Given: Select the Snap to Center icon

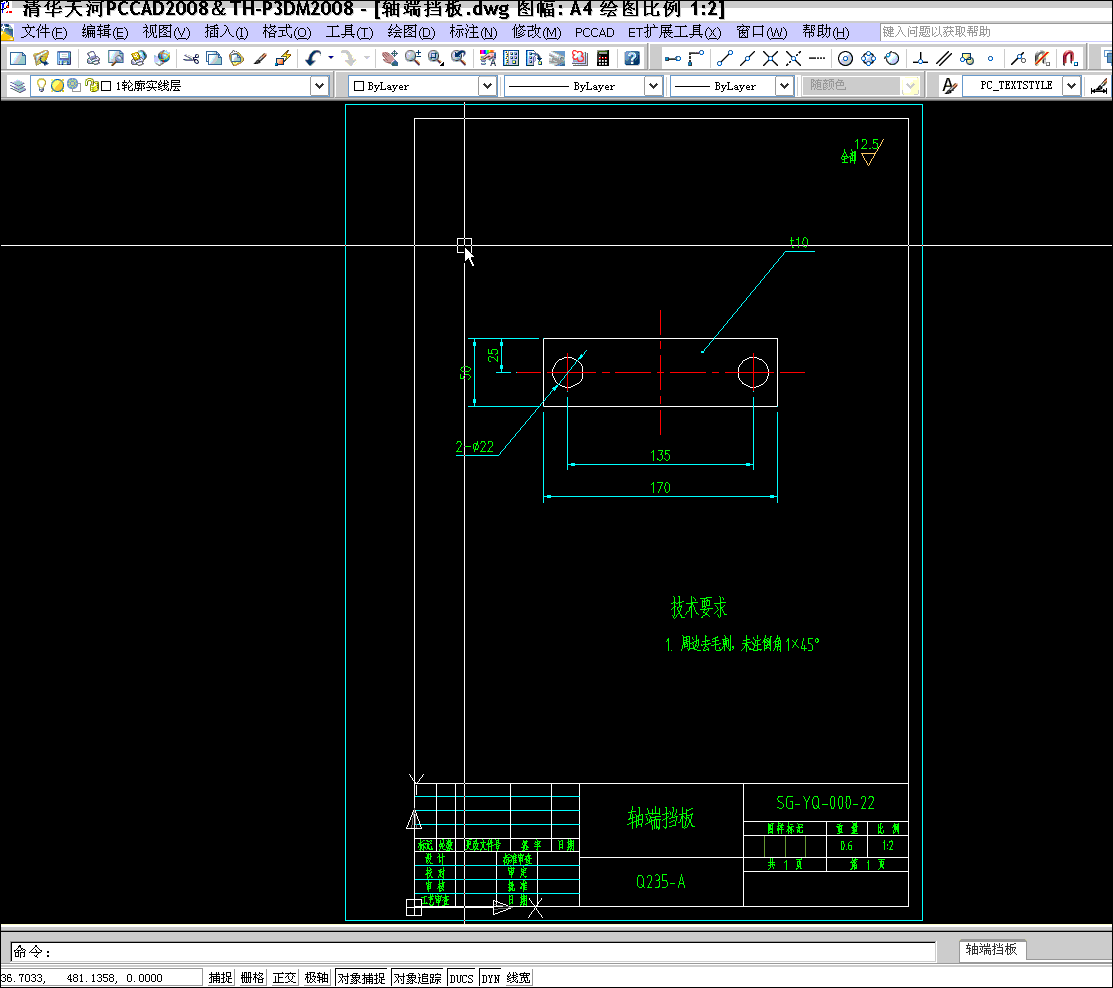Looking at the screenshot, I should (845, 58).
